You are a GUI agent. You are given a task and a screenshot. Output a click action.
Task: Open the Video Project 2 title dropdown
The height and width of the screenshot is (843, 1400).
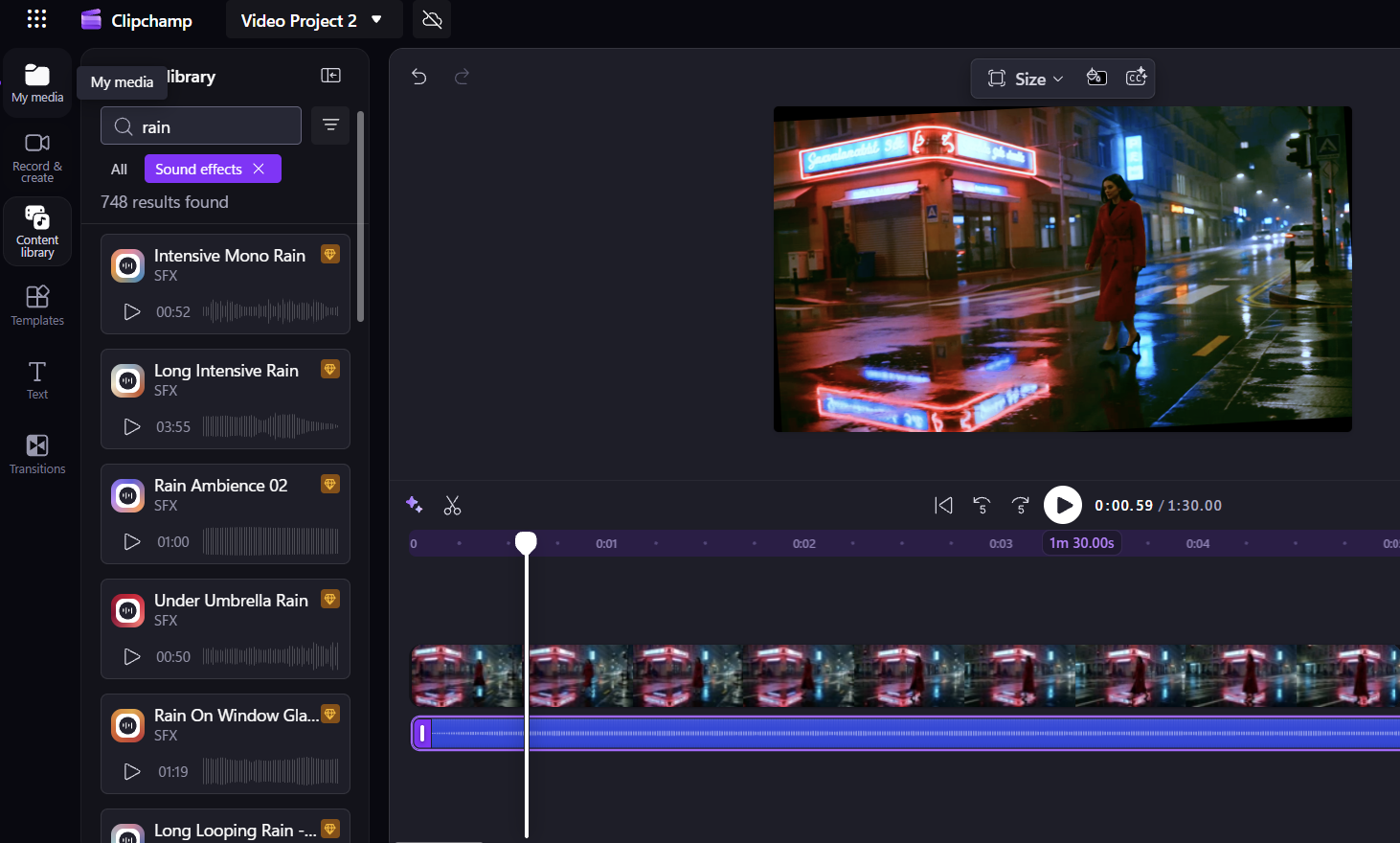tap(313, 20)
